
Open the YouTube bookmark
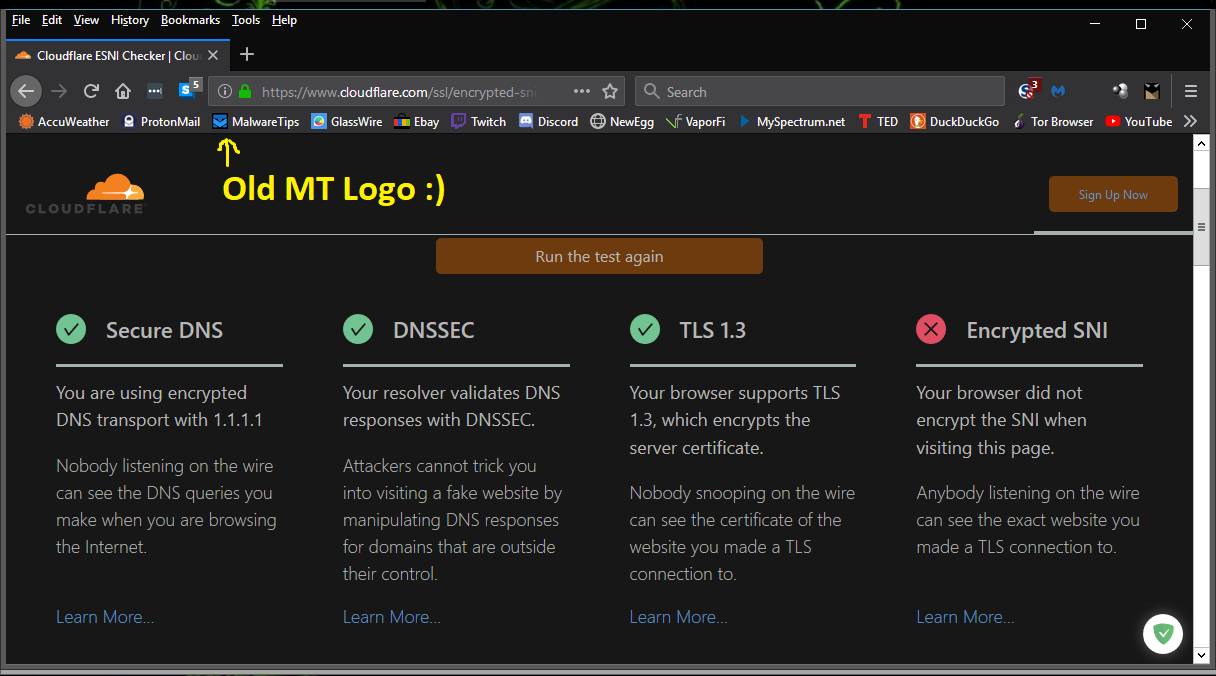coord(1138,121)
